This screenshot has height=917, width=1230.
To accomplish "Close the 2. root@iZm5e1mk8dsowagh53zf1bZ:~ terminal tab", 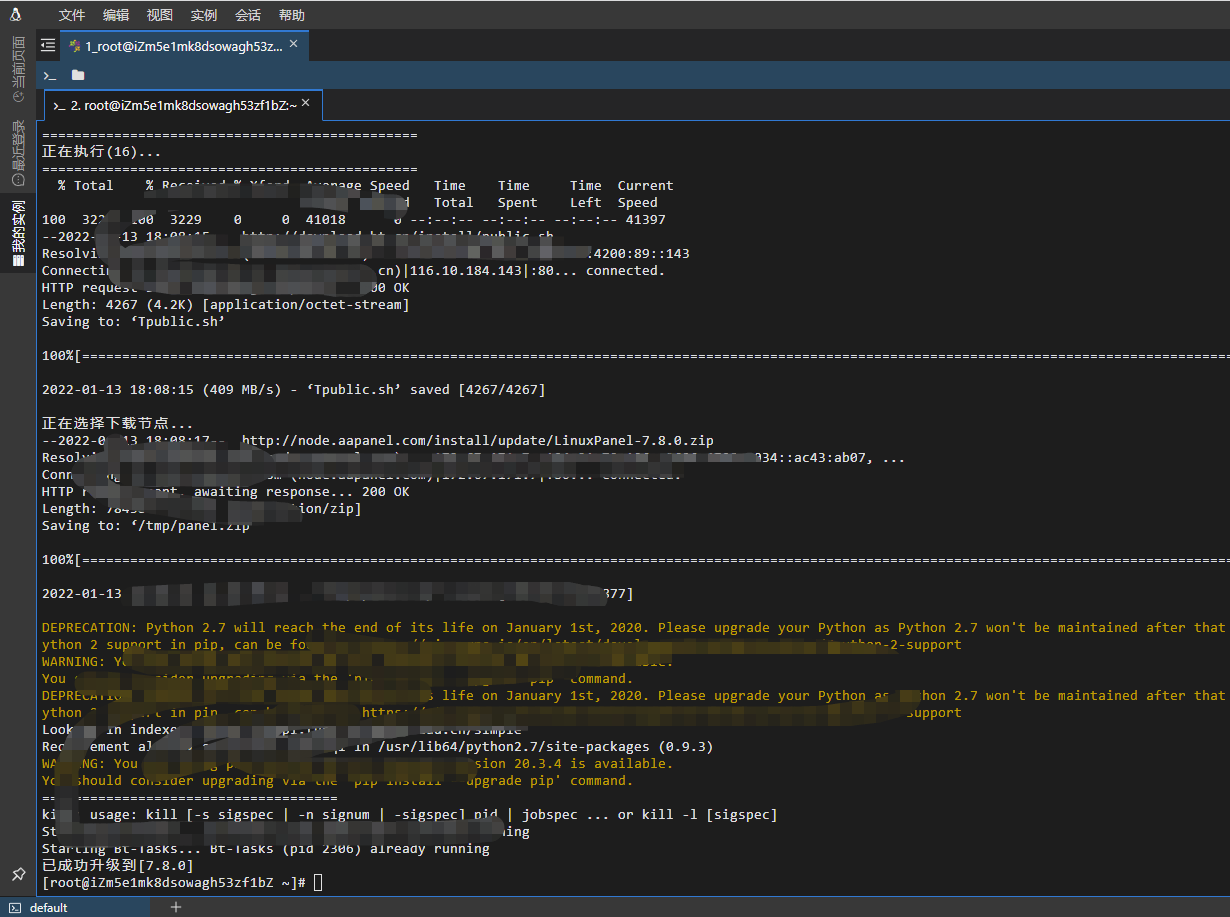I will pos(306,103).
